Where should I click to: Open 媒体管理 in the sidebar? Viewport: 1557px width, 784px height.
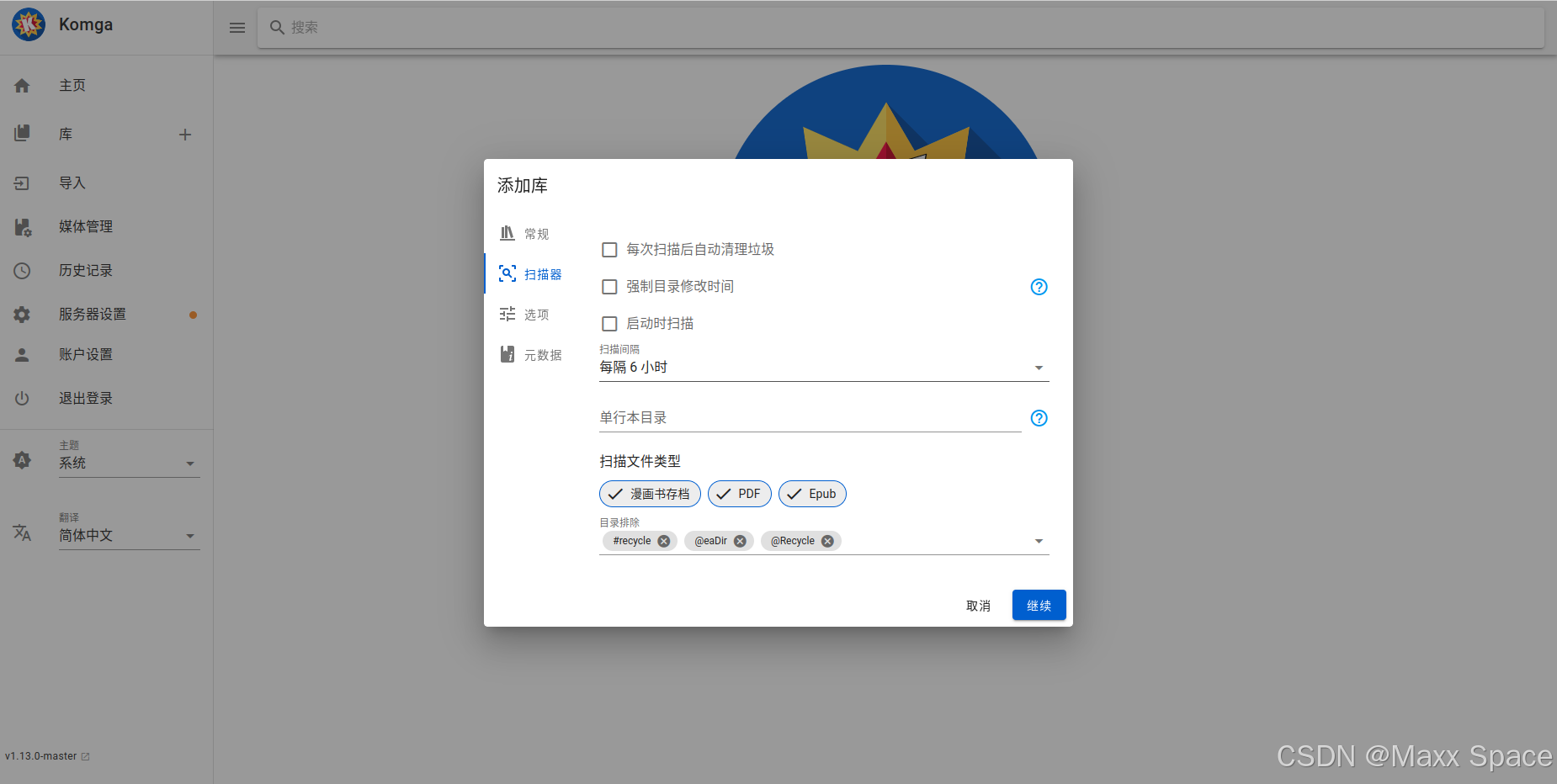[106, 227]
